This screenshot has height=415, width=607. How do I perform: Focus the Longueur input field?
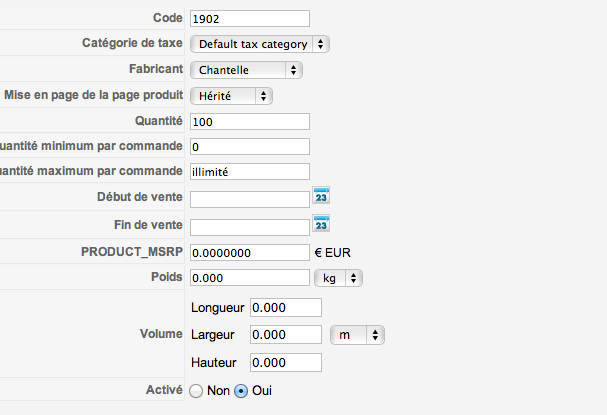pos(286,307)
